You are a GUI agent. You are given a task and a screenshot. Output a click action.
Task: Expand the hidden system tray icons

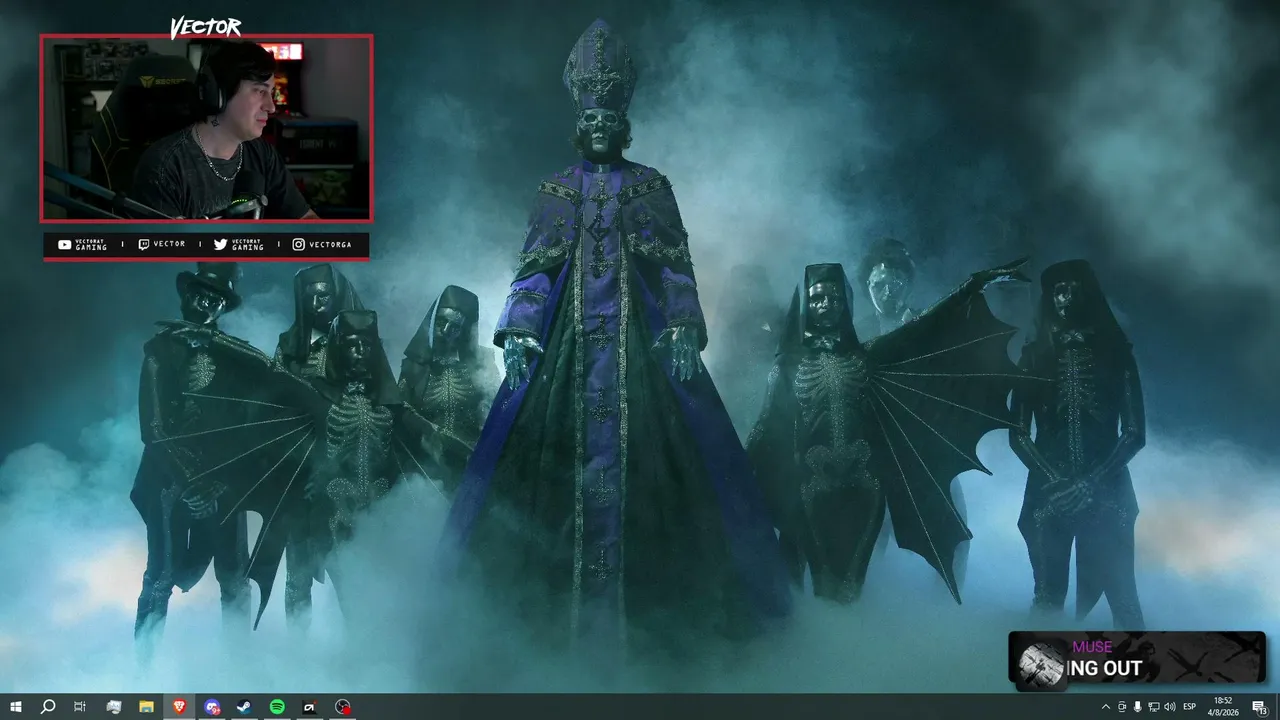pyautogui.click(x=1105, y=707)
